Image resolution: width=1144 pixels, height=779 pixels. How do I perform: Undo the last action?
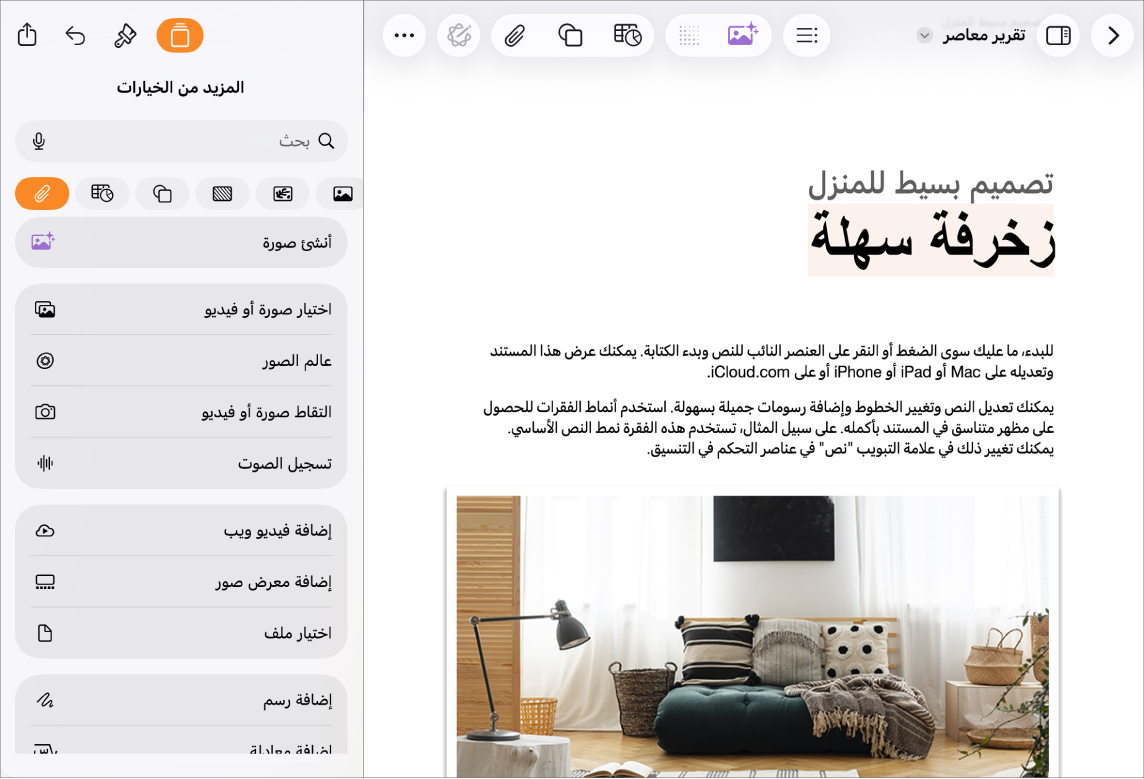point(75,35)
